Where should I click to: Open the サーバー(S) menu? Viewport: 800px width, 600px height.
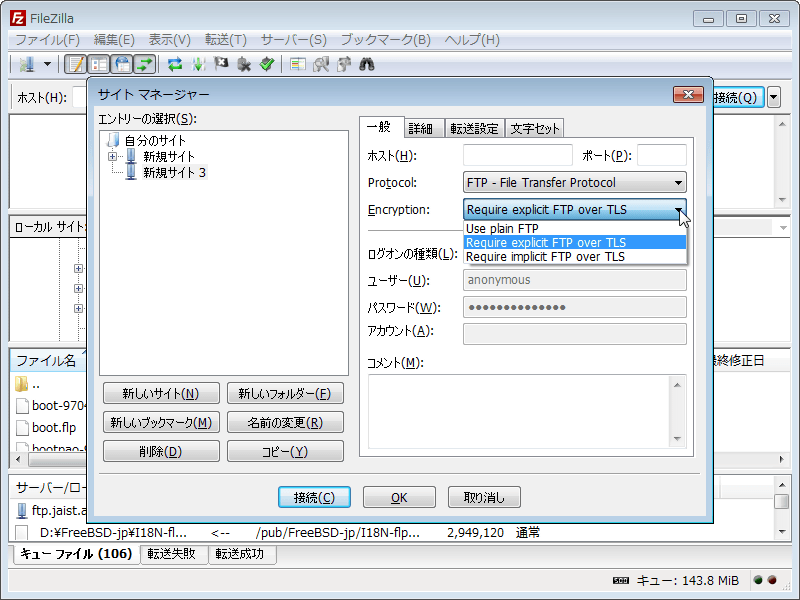point(293,40)
